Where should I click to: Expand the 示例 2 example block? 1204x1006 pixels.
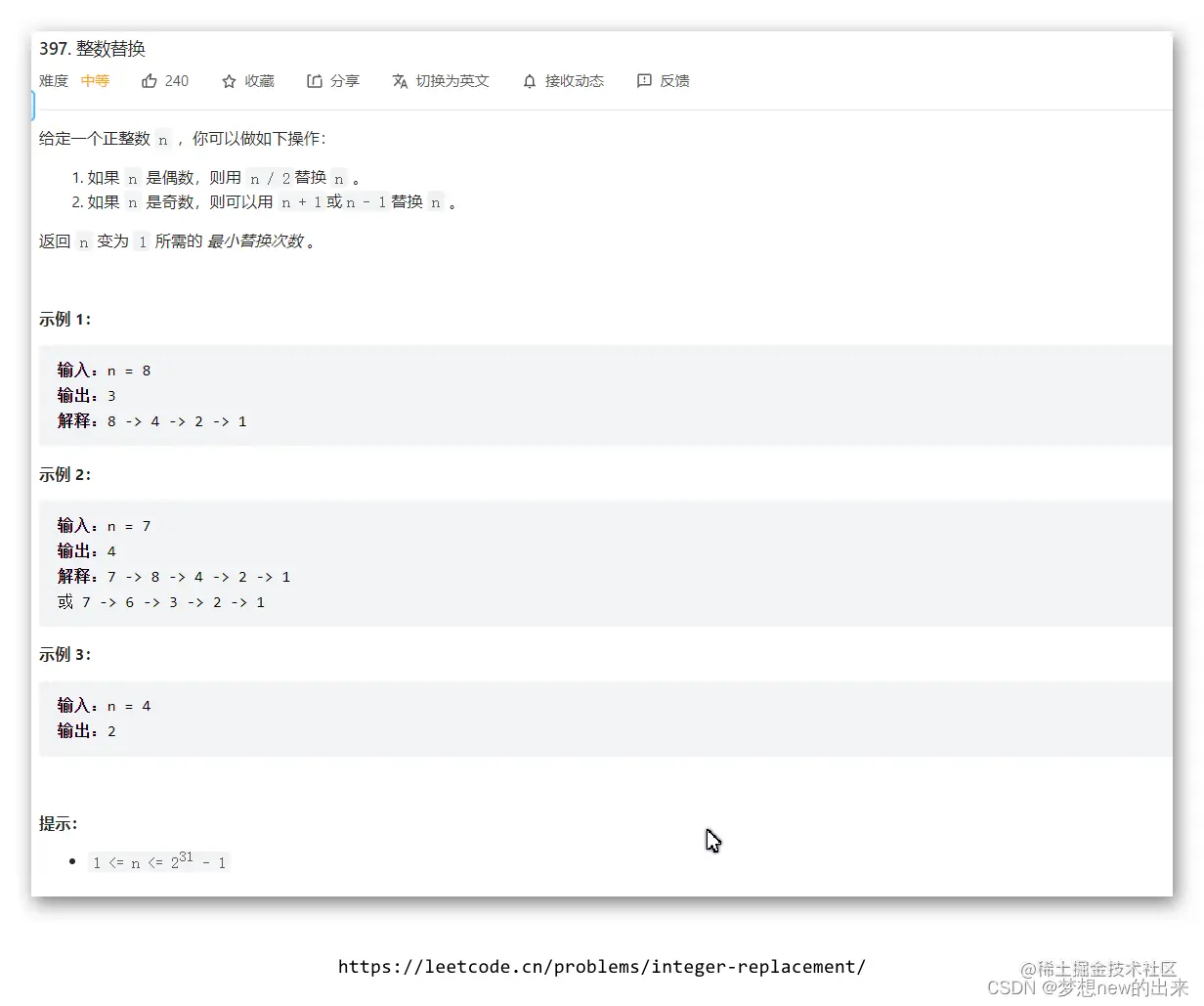point(64,474)
